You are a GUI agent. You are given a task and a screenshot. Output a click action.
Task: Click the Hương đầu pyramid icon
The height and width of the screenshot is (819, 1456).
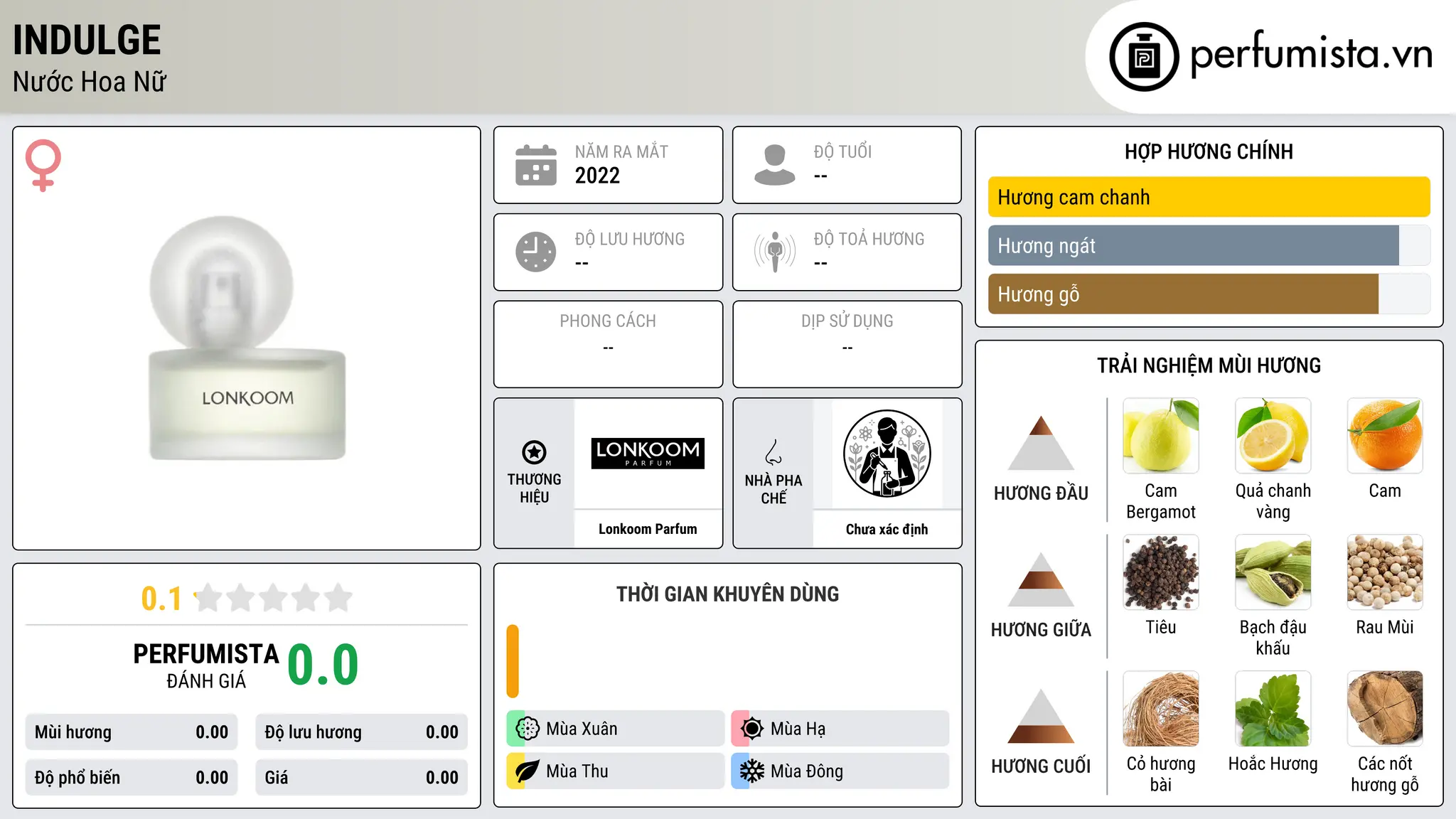click(1041, 443)
